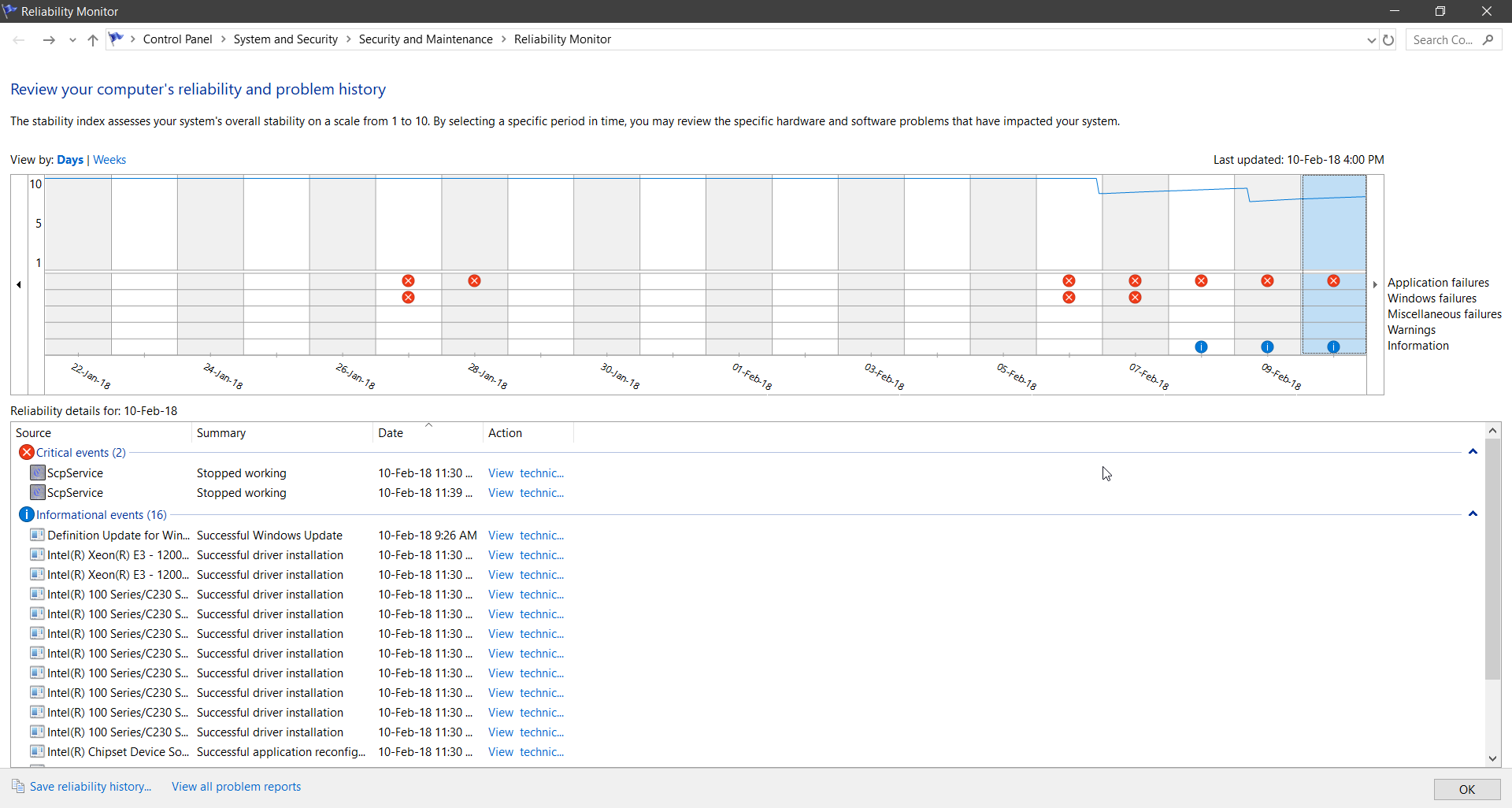Viewport: 1512px width, 808px height.
Task: Click the information icon on 08-Feb-18
Action: 1201,347
